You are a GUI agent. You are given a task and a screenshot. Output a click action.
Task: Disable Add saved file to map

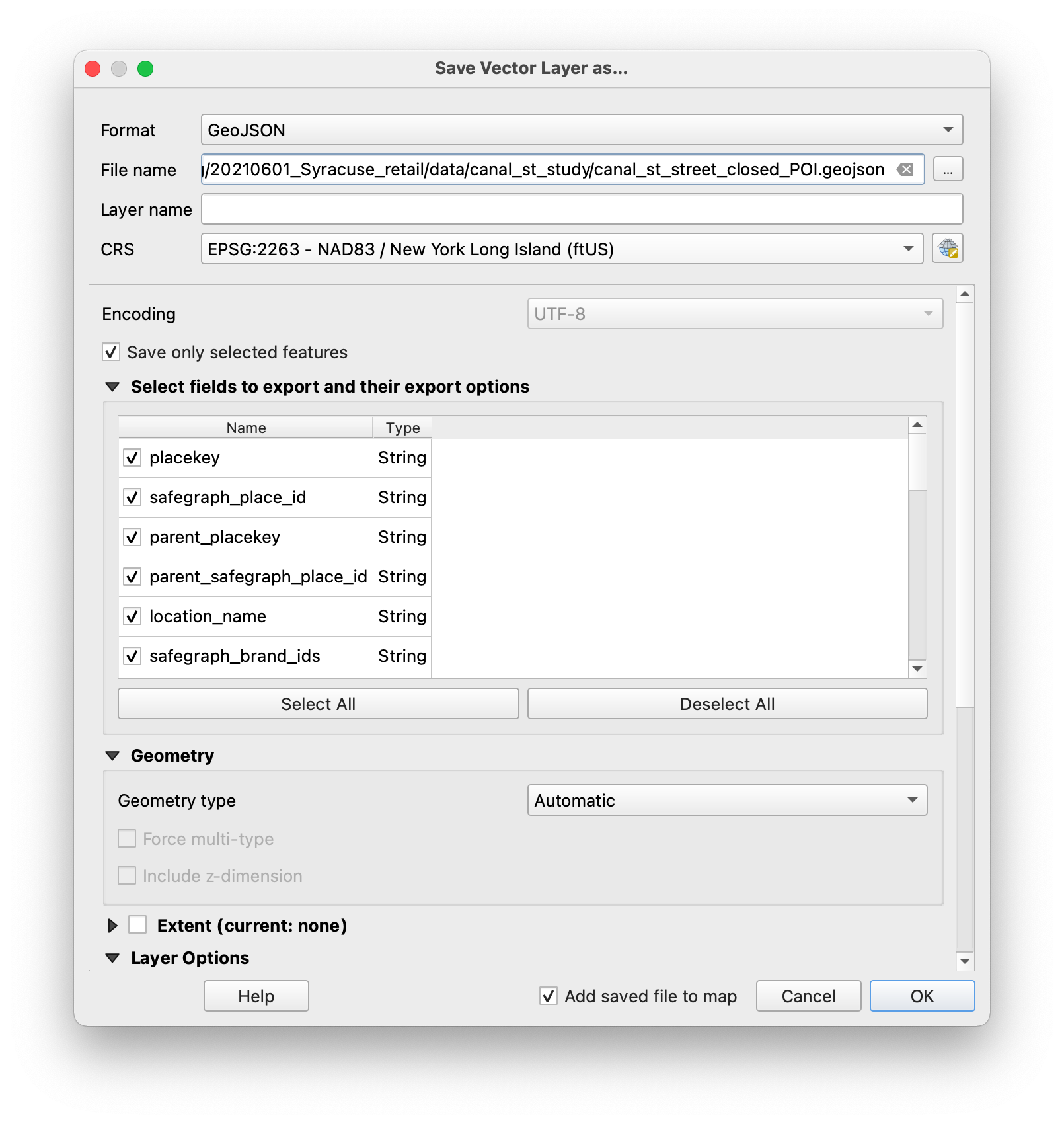pos(549,996)
